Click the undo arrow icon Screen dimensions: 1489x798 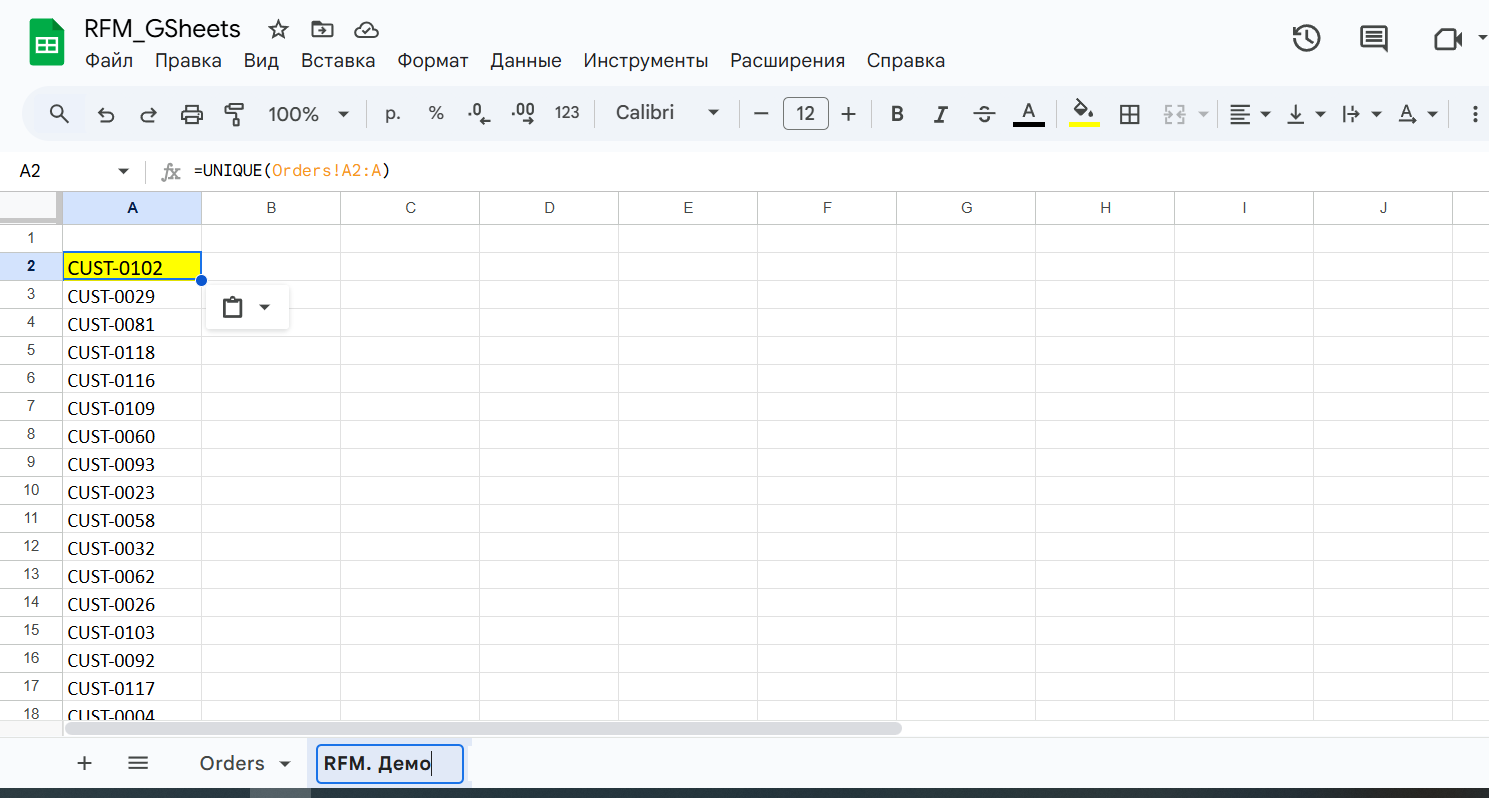[x=105, y=114]
